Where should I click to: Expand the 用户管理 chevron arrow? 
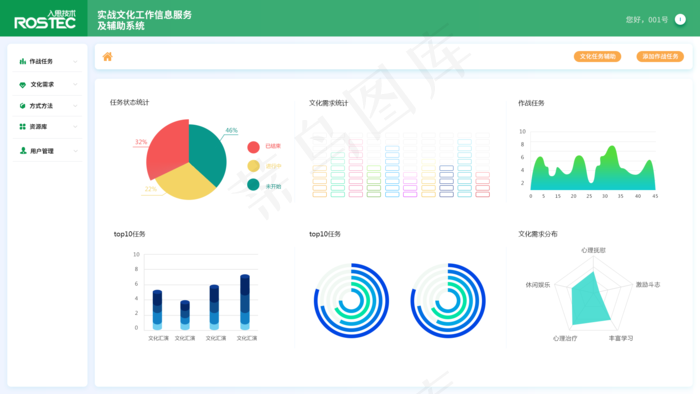(75, 151)
